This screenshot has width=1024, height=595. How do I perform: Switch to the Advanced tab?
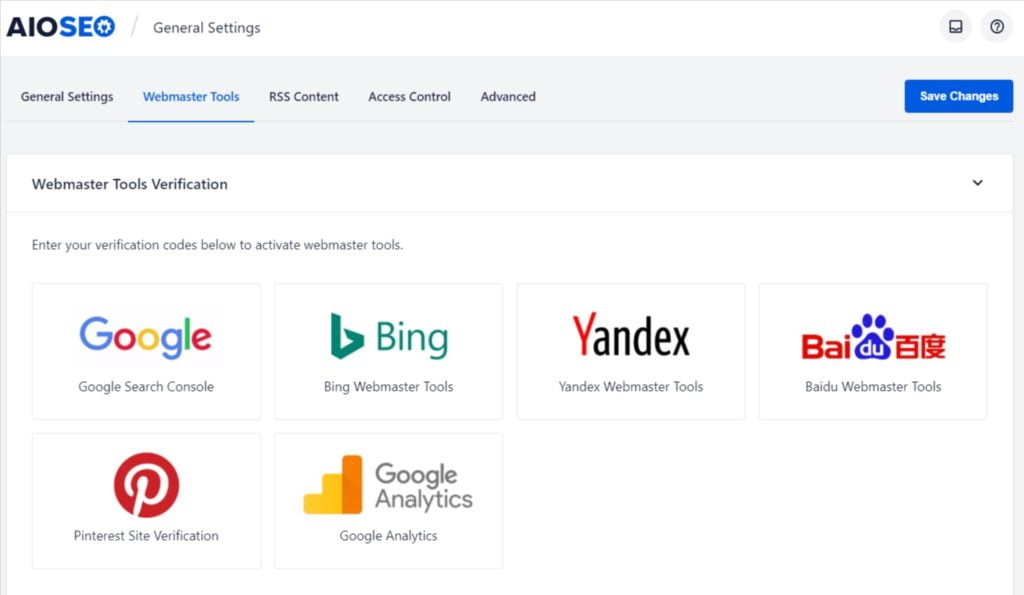click(x=508, y=97)
